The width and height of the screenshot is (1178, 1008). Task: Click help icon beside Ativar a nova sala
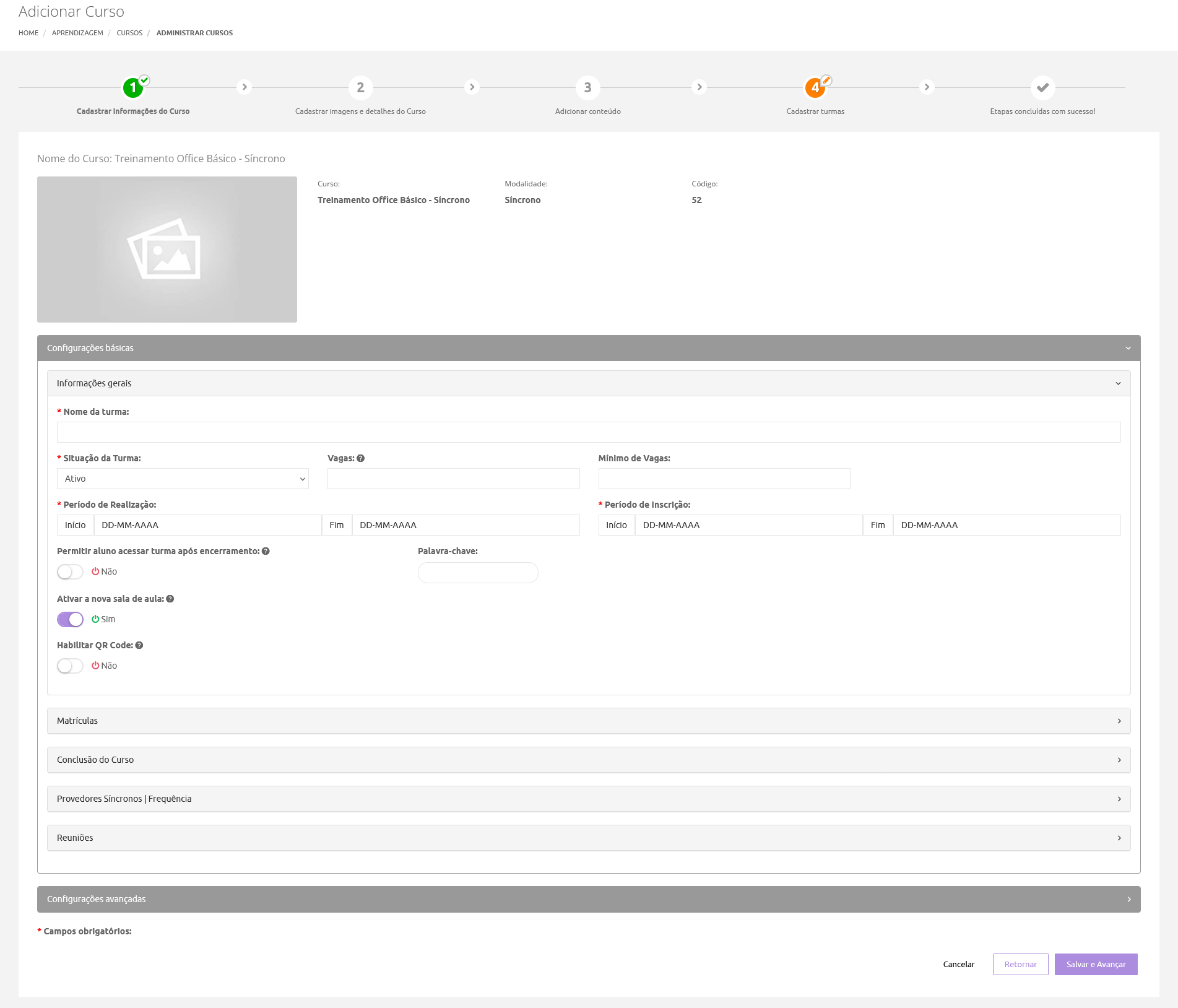[x=170, y=599]
